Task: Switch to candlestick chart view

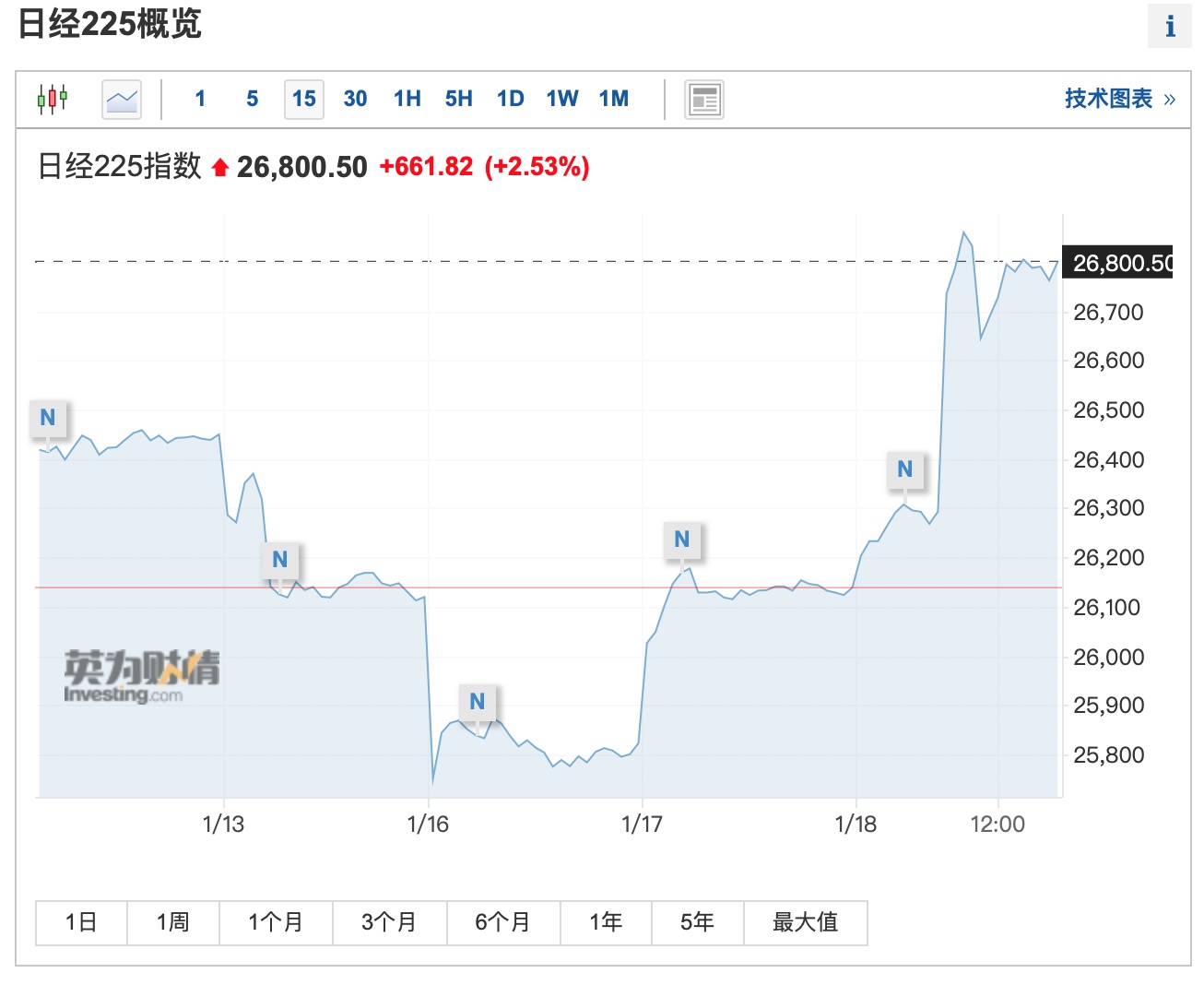Action: 53,99
